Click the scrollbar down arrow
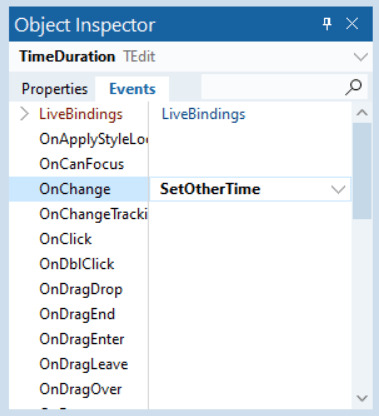The width and height of the screenshot is (379, 416). click(362, 398)
